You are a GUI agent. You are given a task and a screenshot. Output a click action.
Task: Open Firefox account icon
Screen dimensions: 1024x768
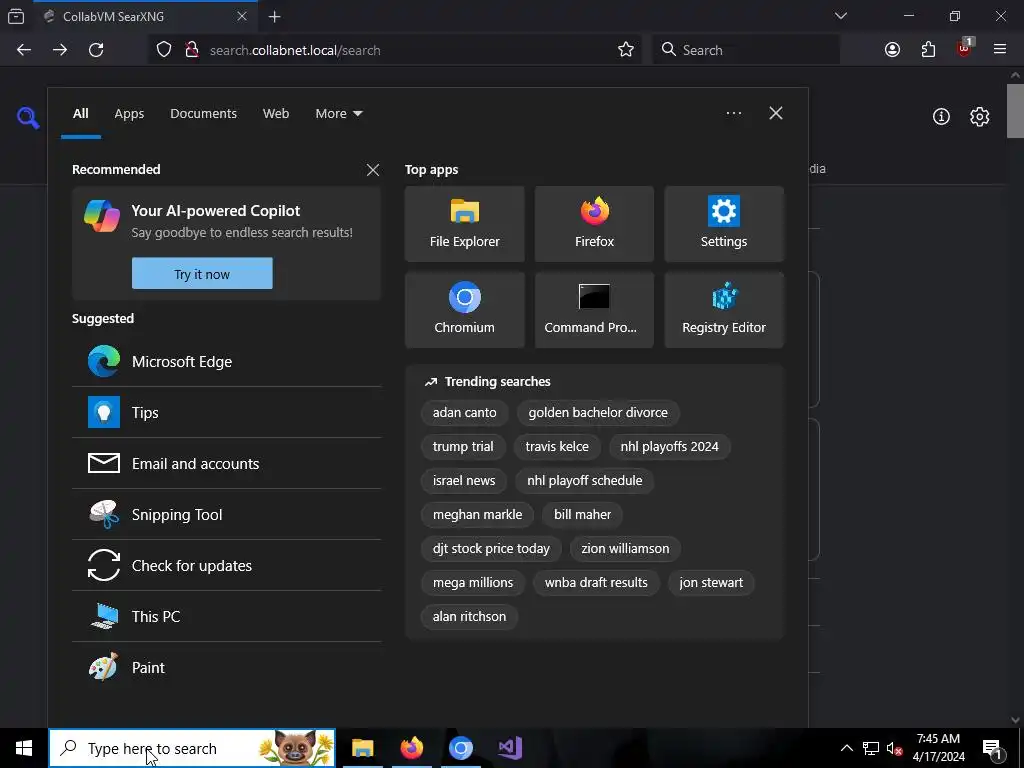[892, 50]
